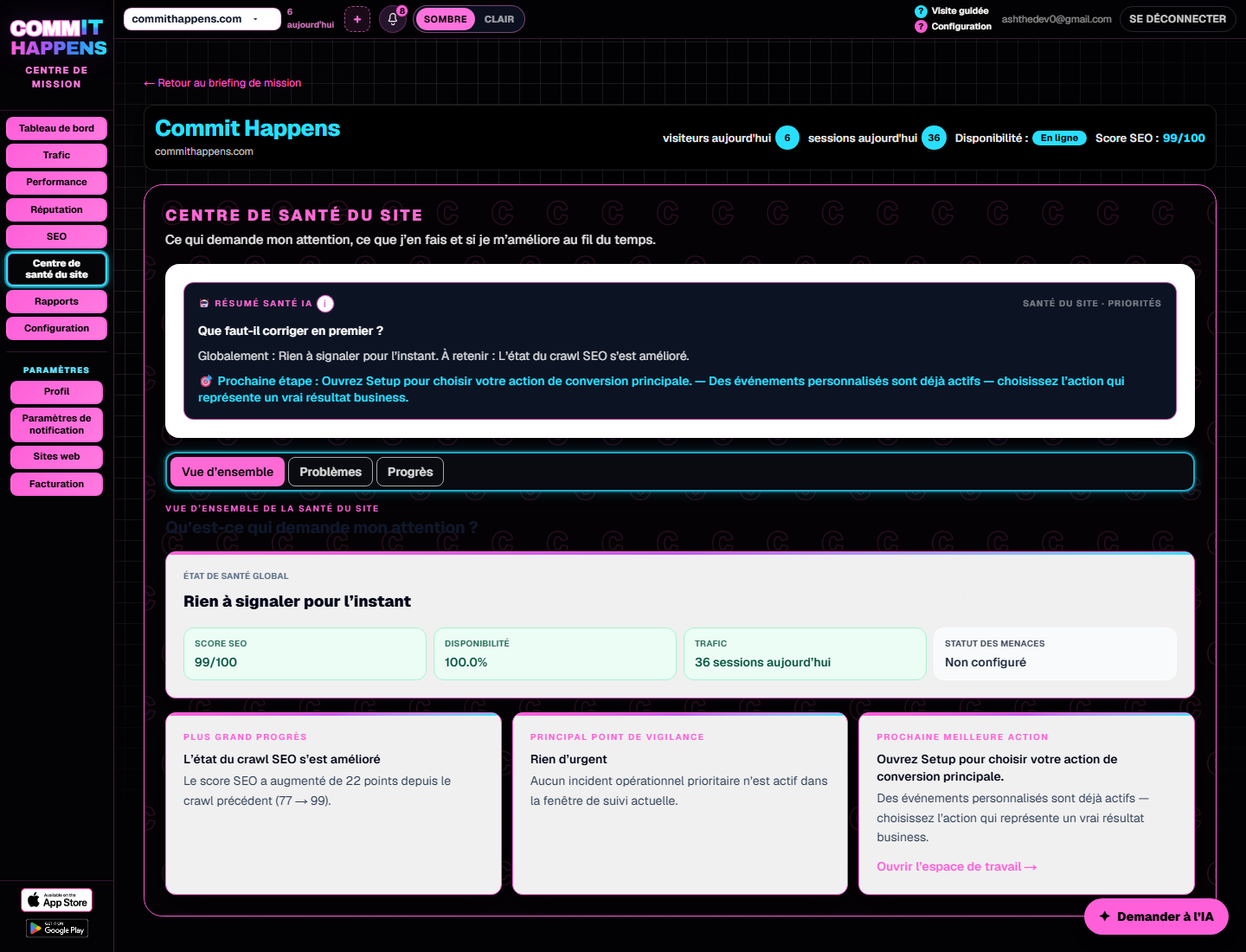
Task: Click the Disponibilité 100.0% card
Action: pos(555,653)
